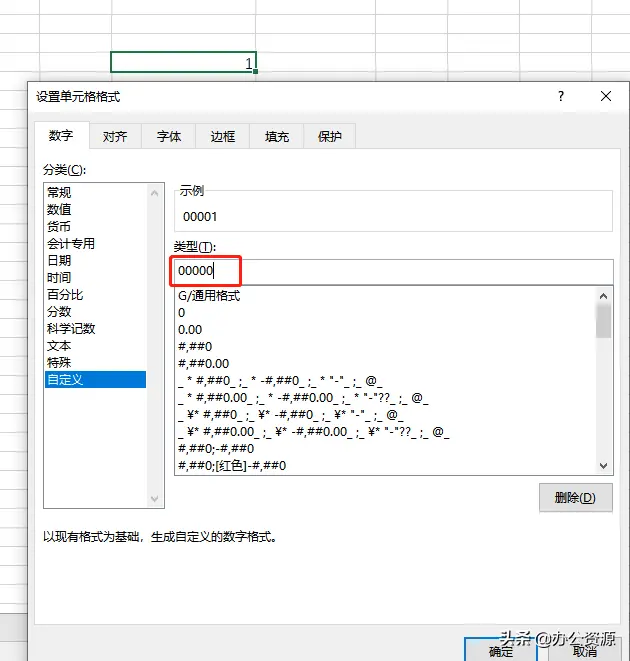Select 货币 category
This screenshot has width=630, height=661.
click(x=95, y=226)
